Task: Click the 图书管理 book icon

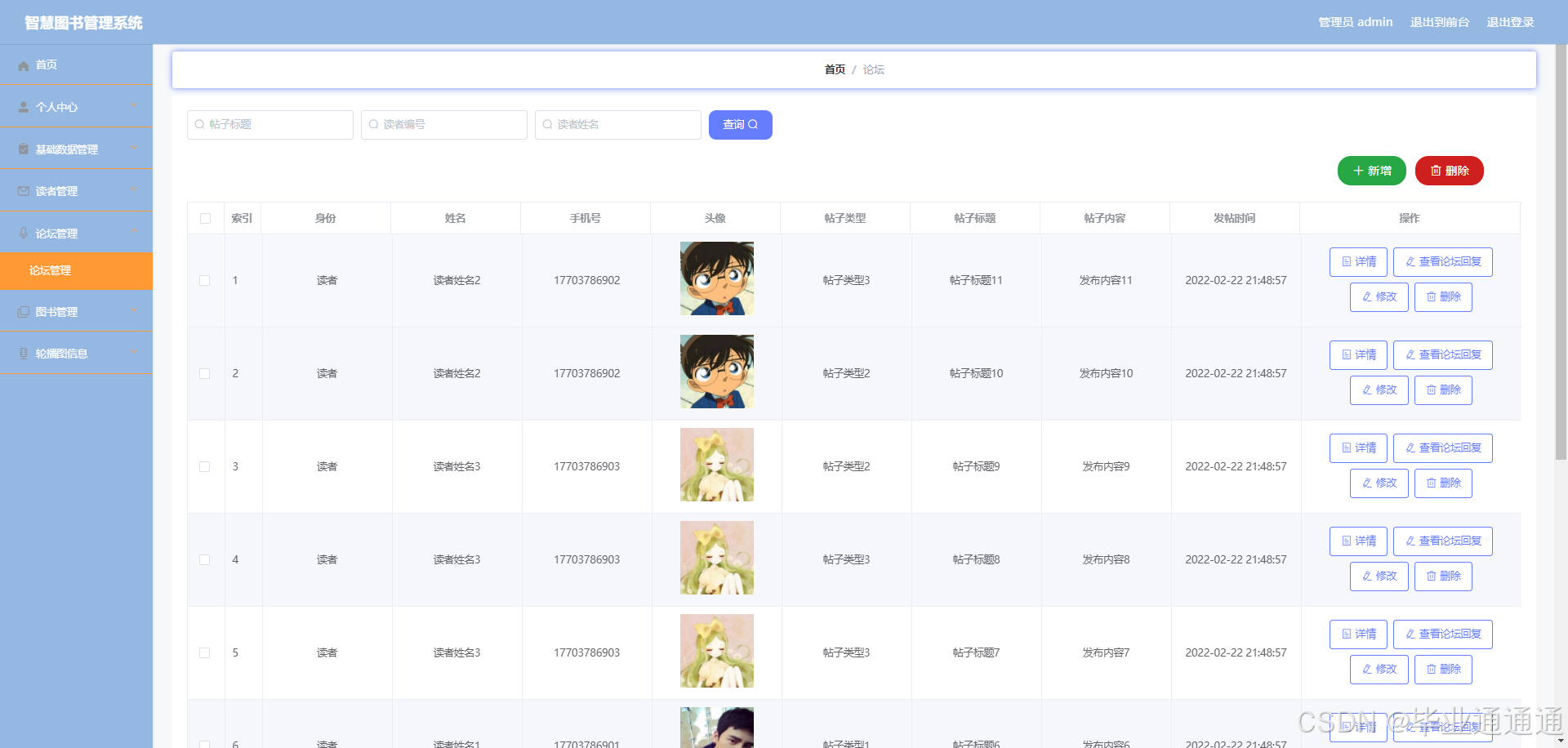Action: [22, 311]
